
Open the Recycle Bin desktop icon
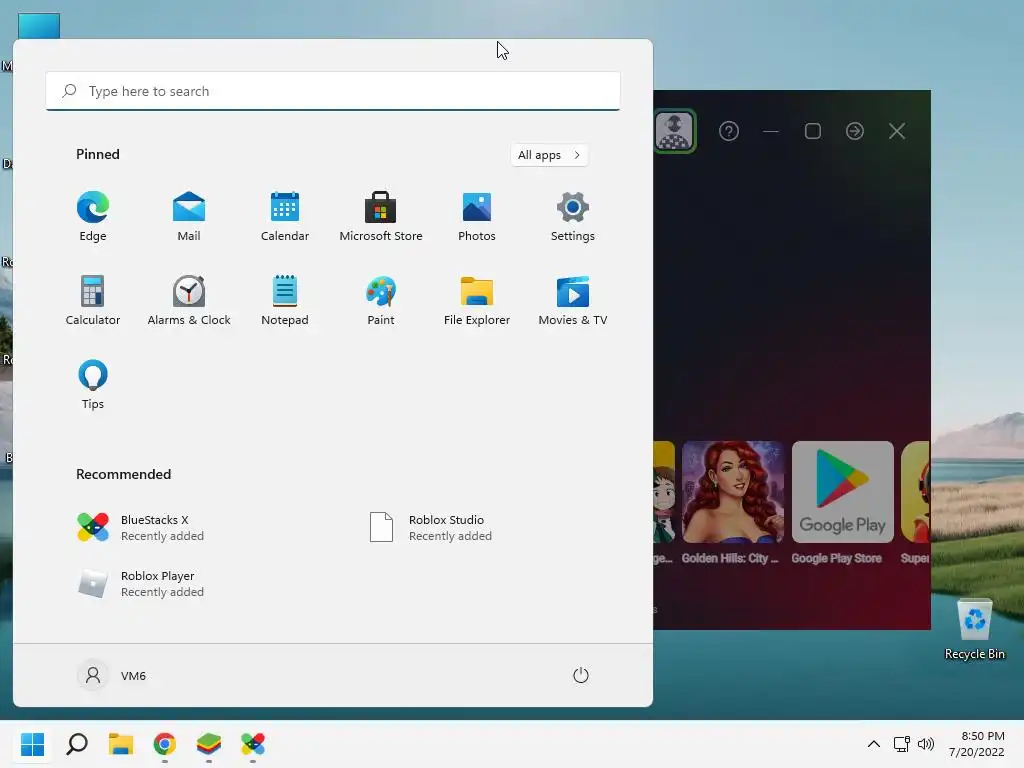tap(974, 630)
